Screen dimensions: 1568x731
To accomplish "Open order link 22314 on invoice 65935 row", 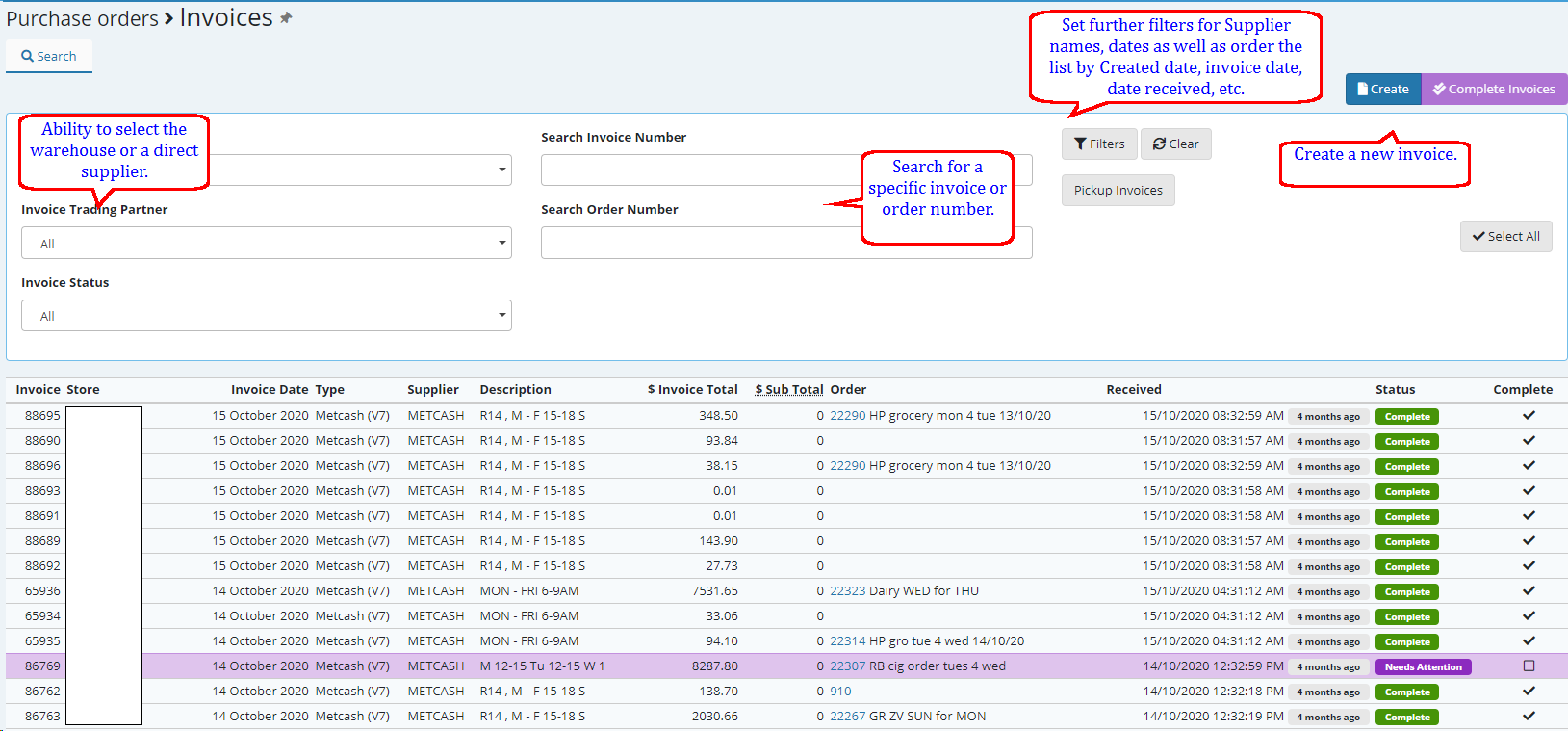I will [848, 640].
